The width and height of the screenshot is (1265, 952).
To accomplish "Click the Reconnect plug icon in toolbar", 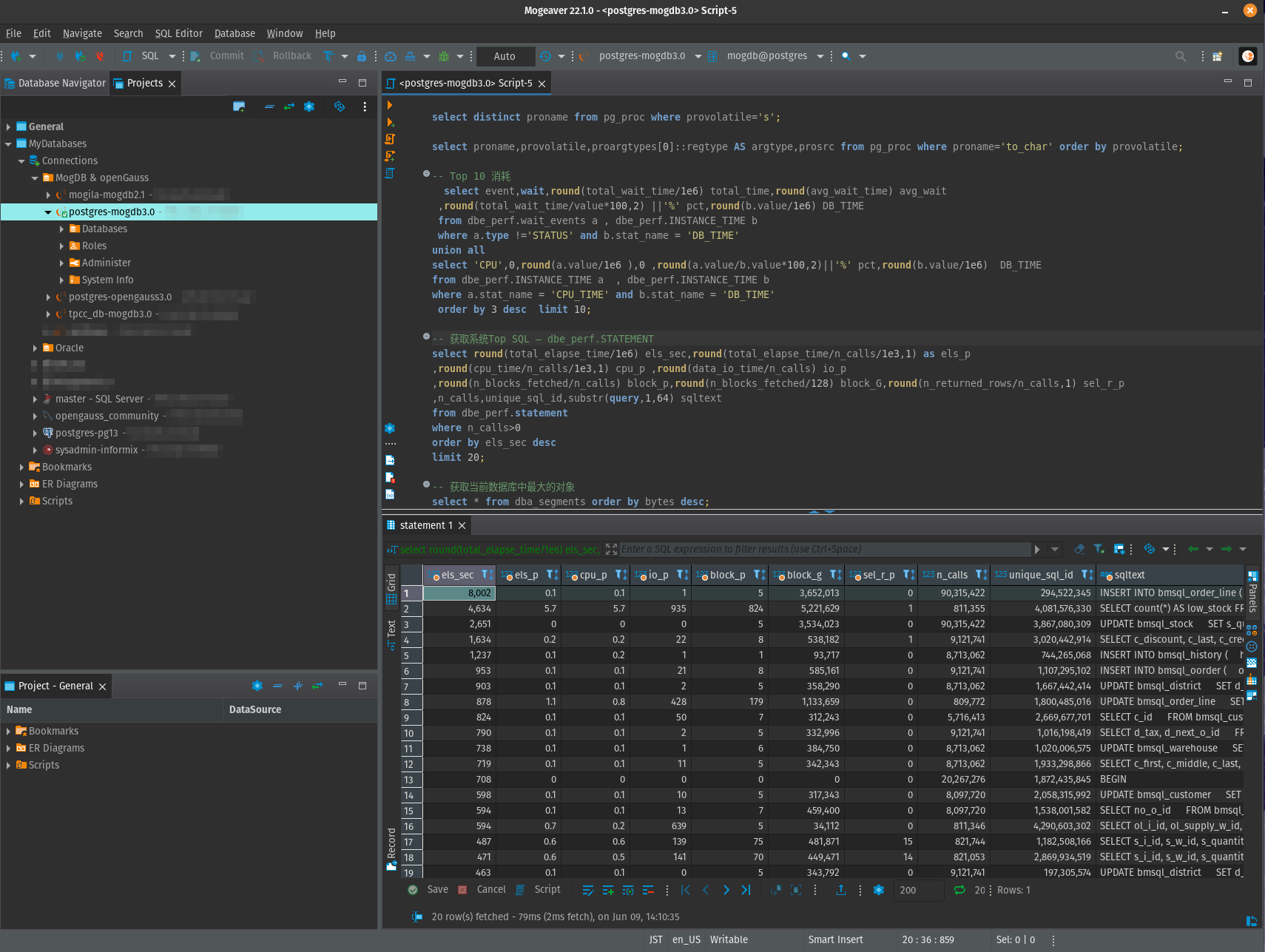I will [80, 56].
